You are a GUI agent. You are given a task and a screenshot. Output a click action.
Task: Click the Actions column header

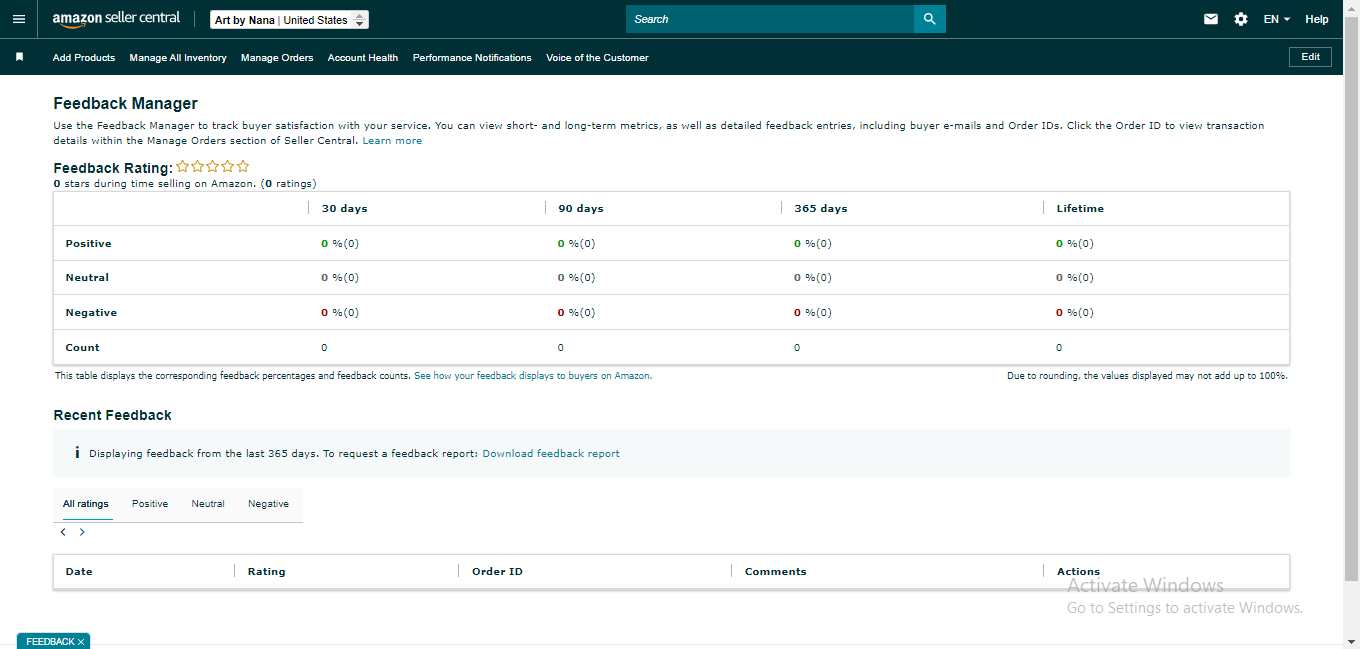coord(1078,572)
